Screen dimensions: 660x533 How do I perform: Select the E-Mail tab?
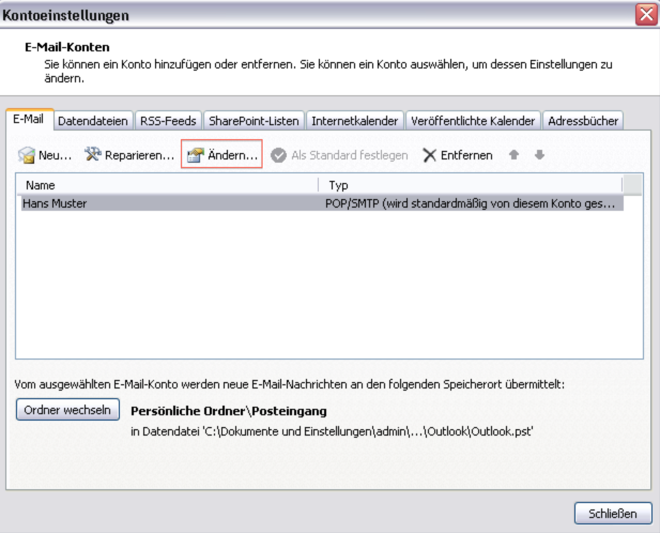coord(28,120)
